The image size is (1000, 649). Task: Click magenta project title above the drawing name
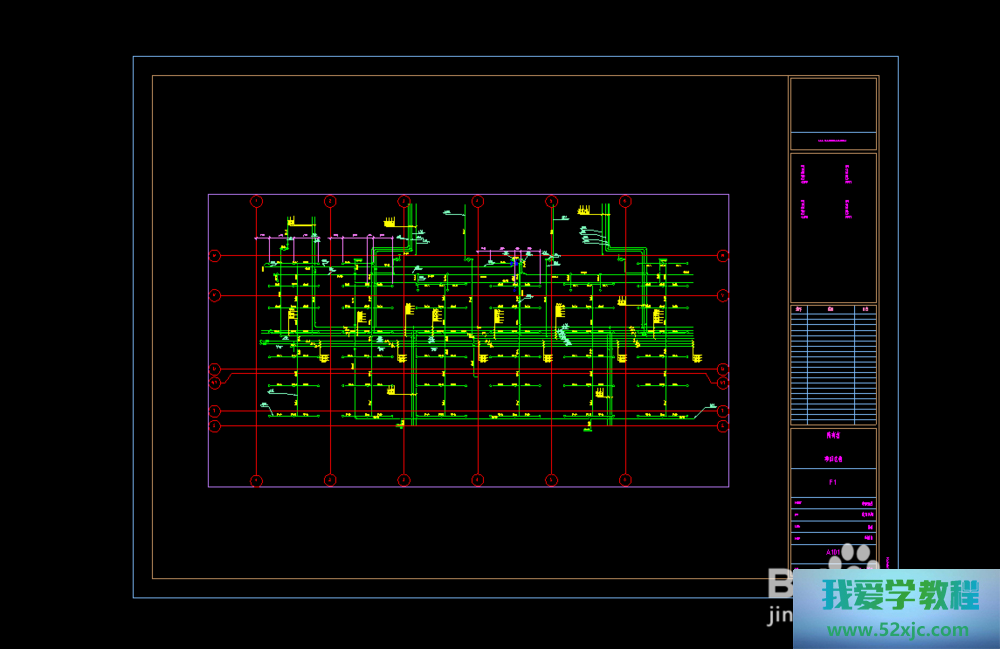833,436
